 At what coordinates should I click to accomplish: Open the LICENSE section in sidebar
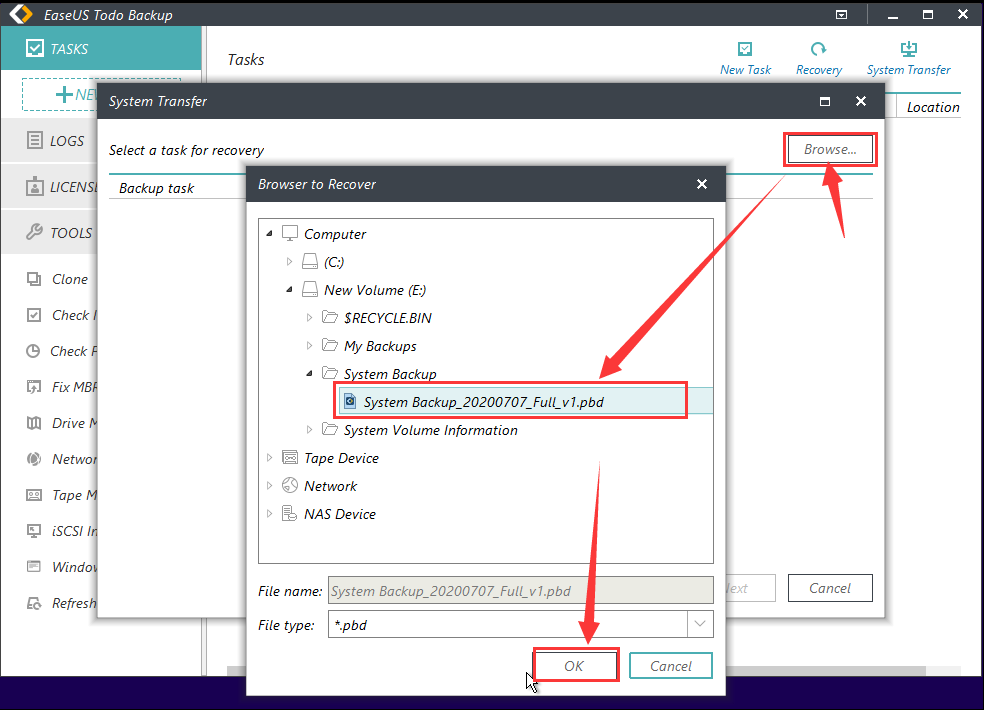point(50,187)
